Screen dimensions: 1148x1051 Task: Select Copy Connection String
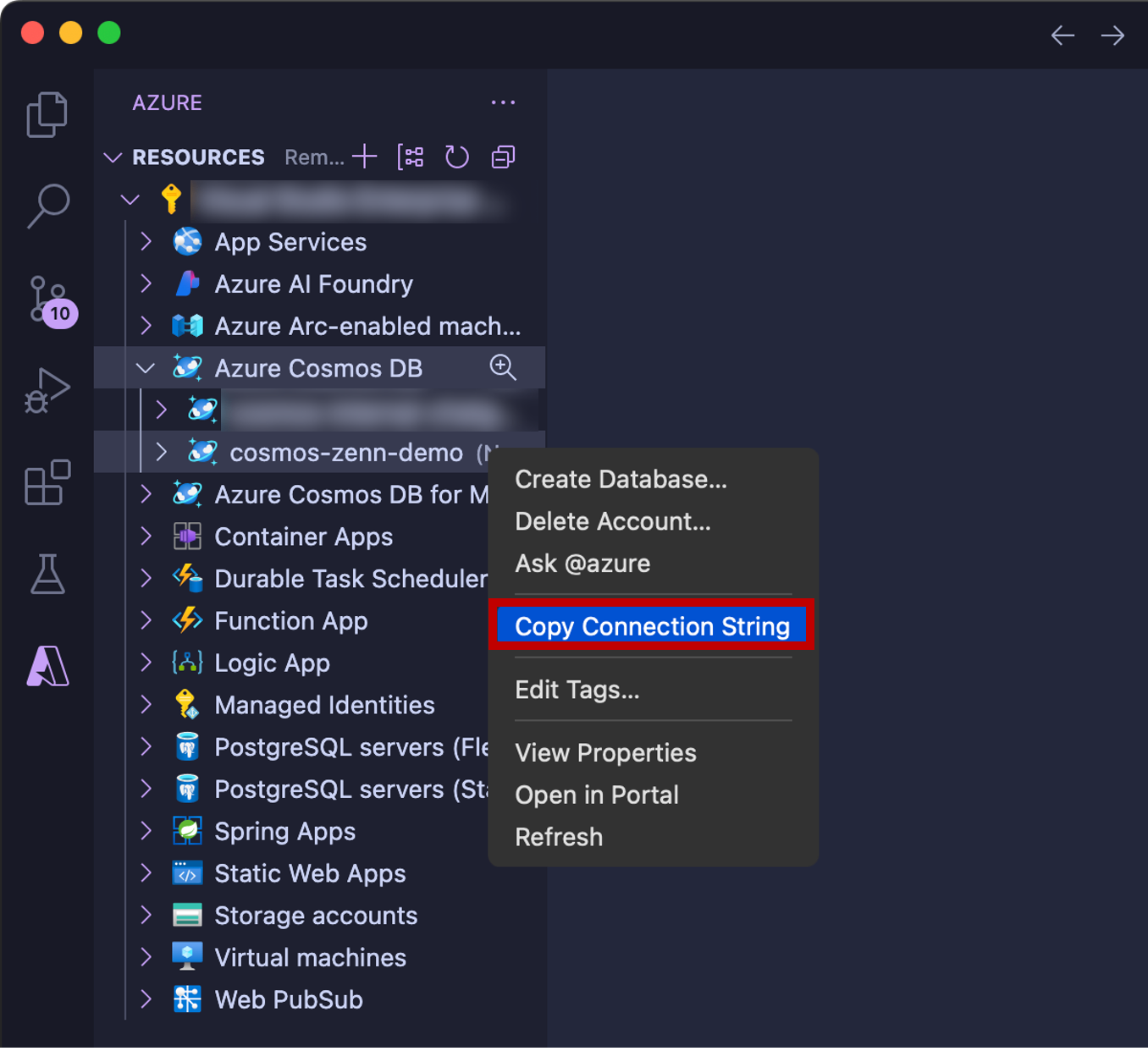(x=651, y=626)
